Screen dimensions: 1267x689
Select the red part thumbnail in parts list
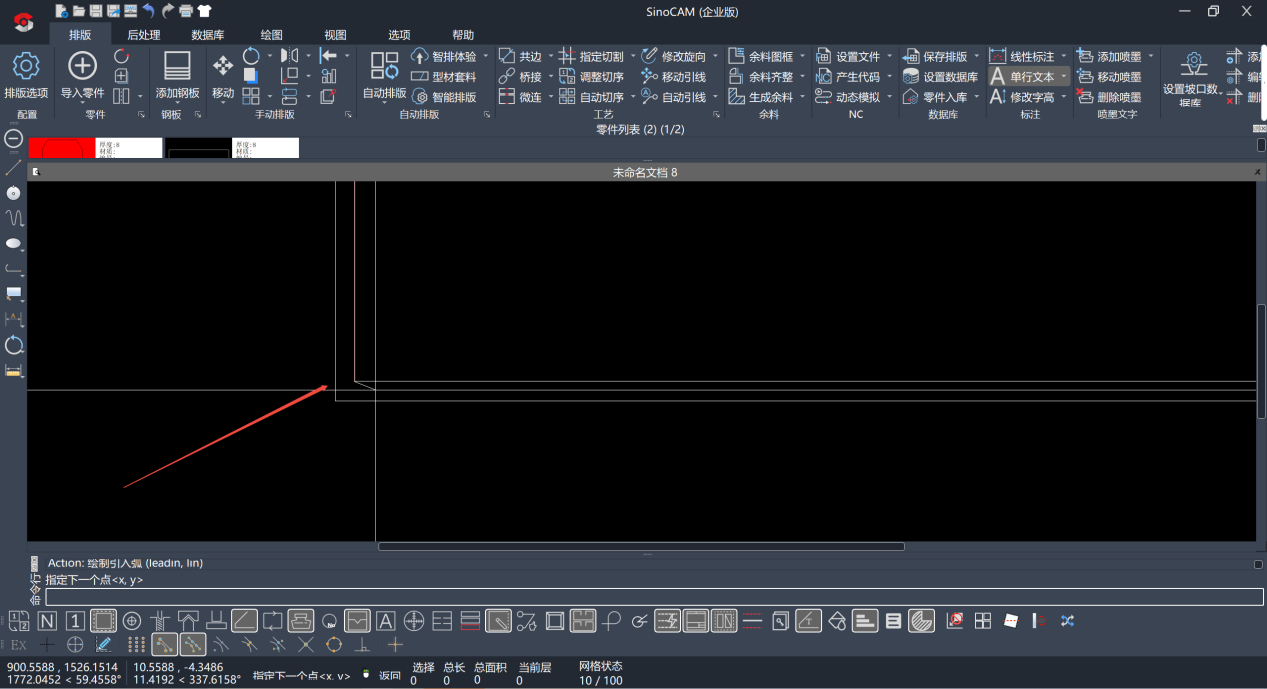pos(62,148)
